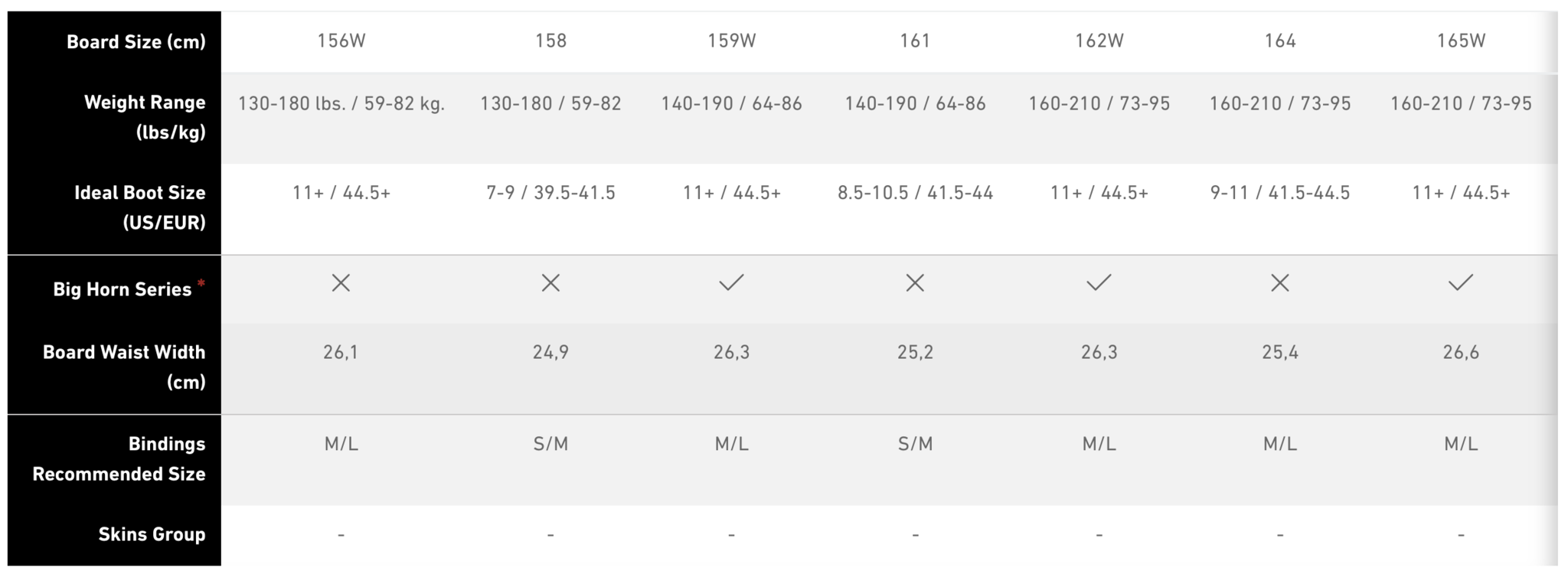Click the Big Horn Series row label
The width and height of the screenshot is (1568, 574).
122,289
